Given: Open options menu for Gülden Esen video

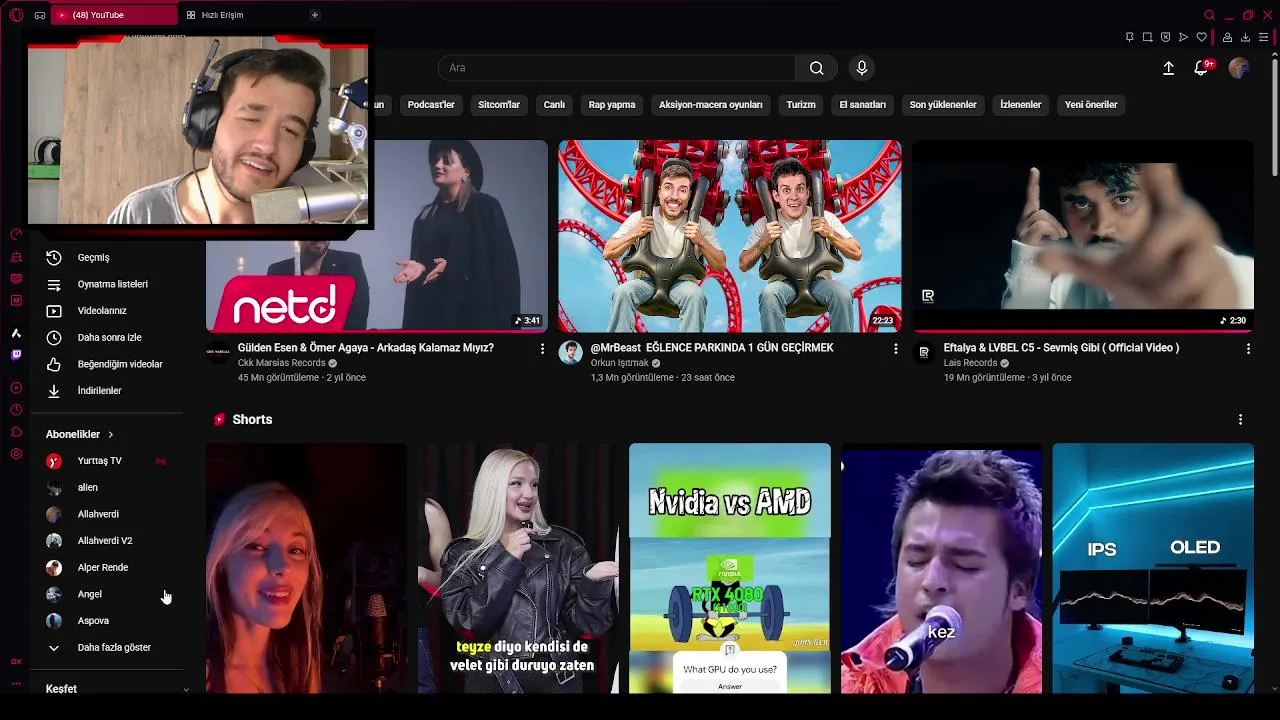Looking at the screenshot, I should 542,348.
